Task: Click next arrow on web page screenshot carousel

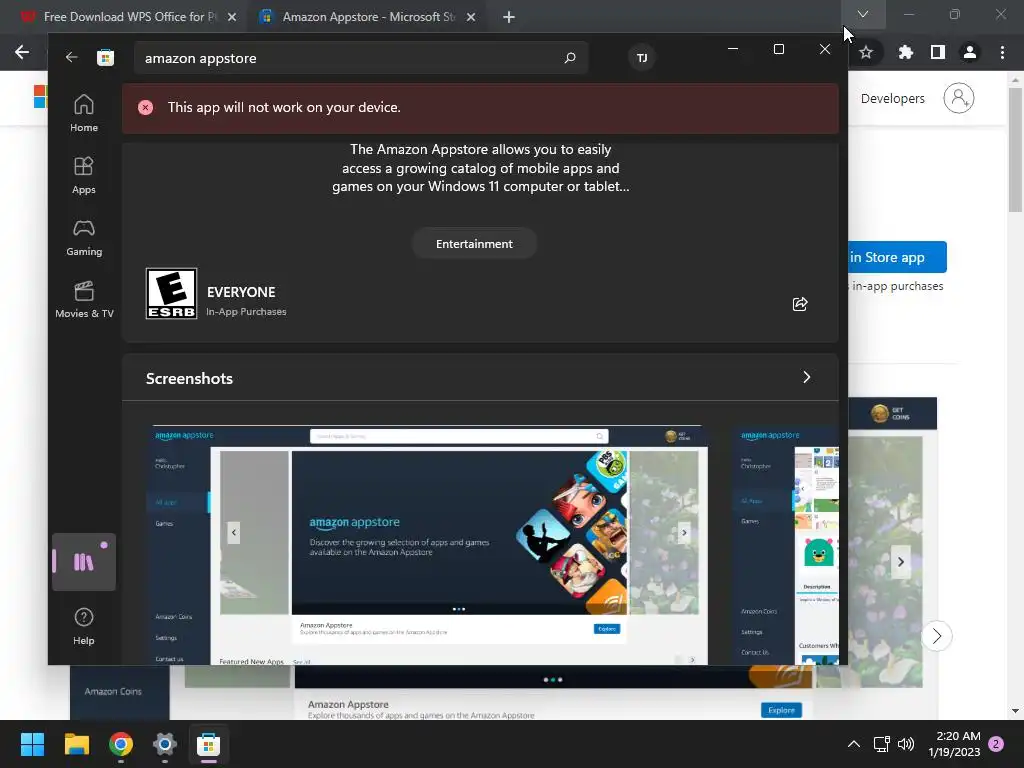Action: [x=901, y=562]
